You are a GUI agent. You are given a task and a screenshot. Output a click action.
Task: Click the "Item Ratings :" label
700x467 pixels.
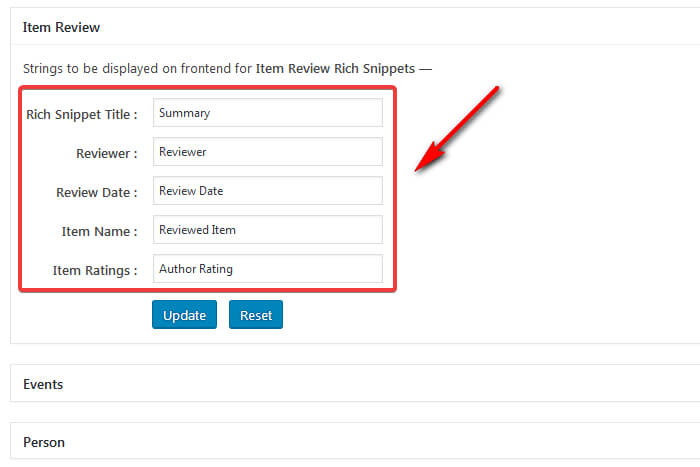tap(94, 271)
